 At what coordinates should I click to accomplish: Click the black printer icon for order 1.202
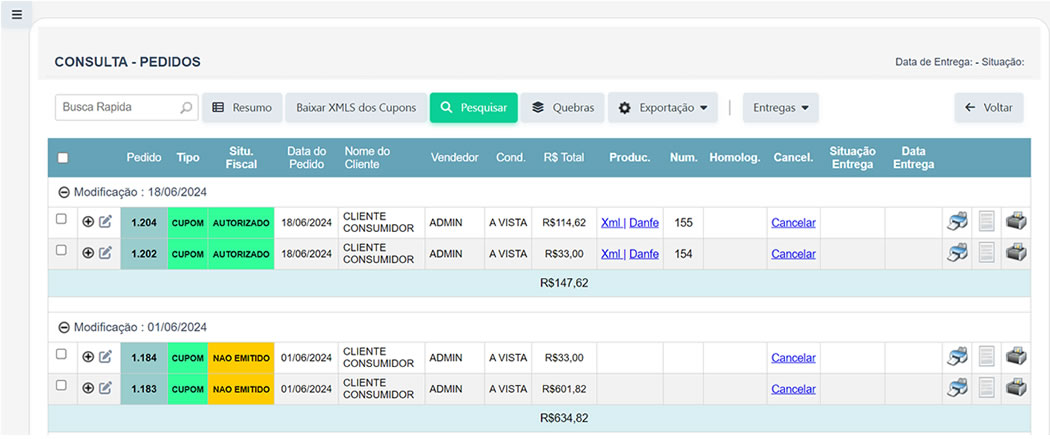click(1016, 253)
